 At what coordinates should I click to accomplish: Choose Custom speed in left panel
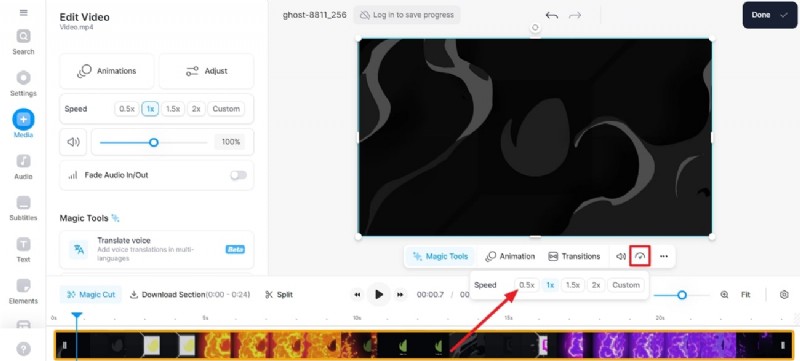pos(226,109)
